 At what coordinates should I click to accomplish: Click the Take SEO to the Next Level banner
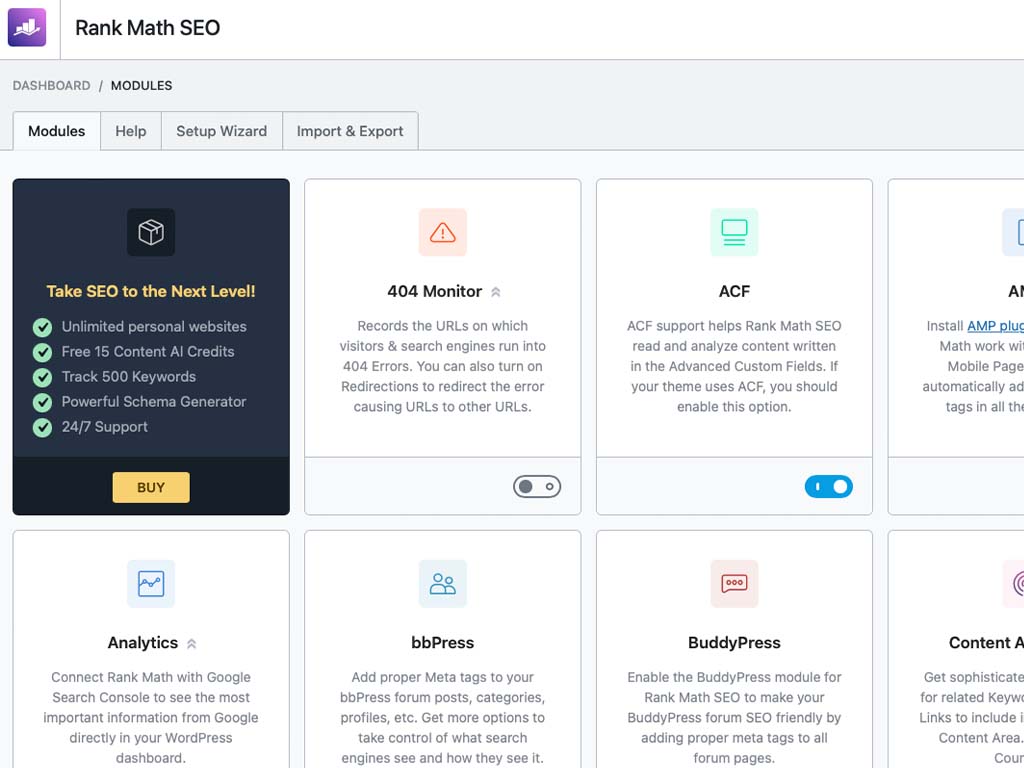click(151, 291)
